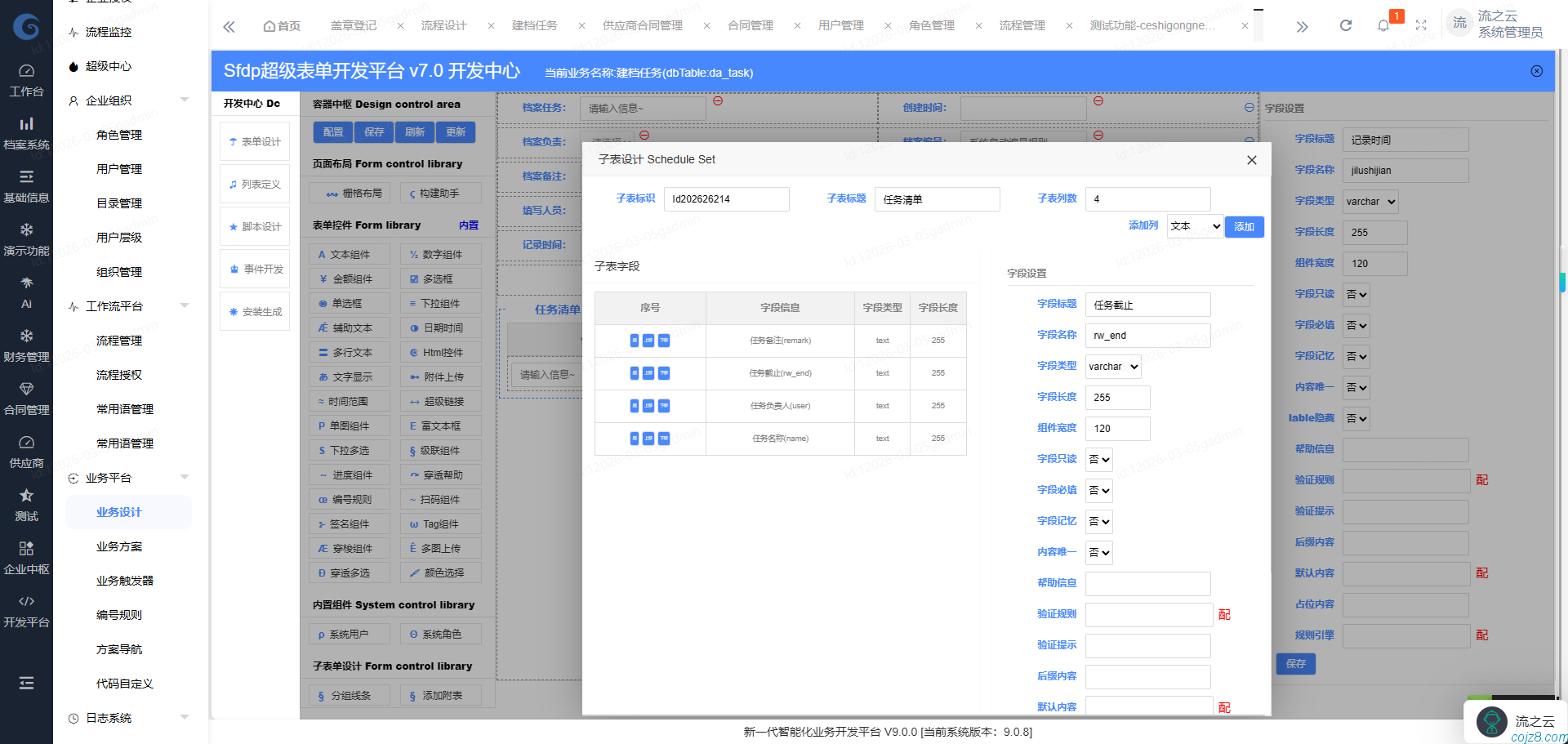Open the 字段必填 dropdown in the dialog
This screenshot has width=1568, height=744.
pyautogui.click(x=1099, y=491)
